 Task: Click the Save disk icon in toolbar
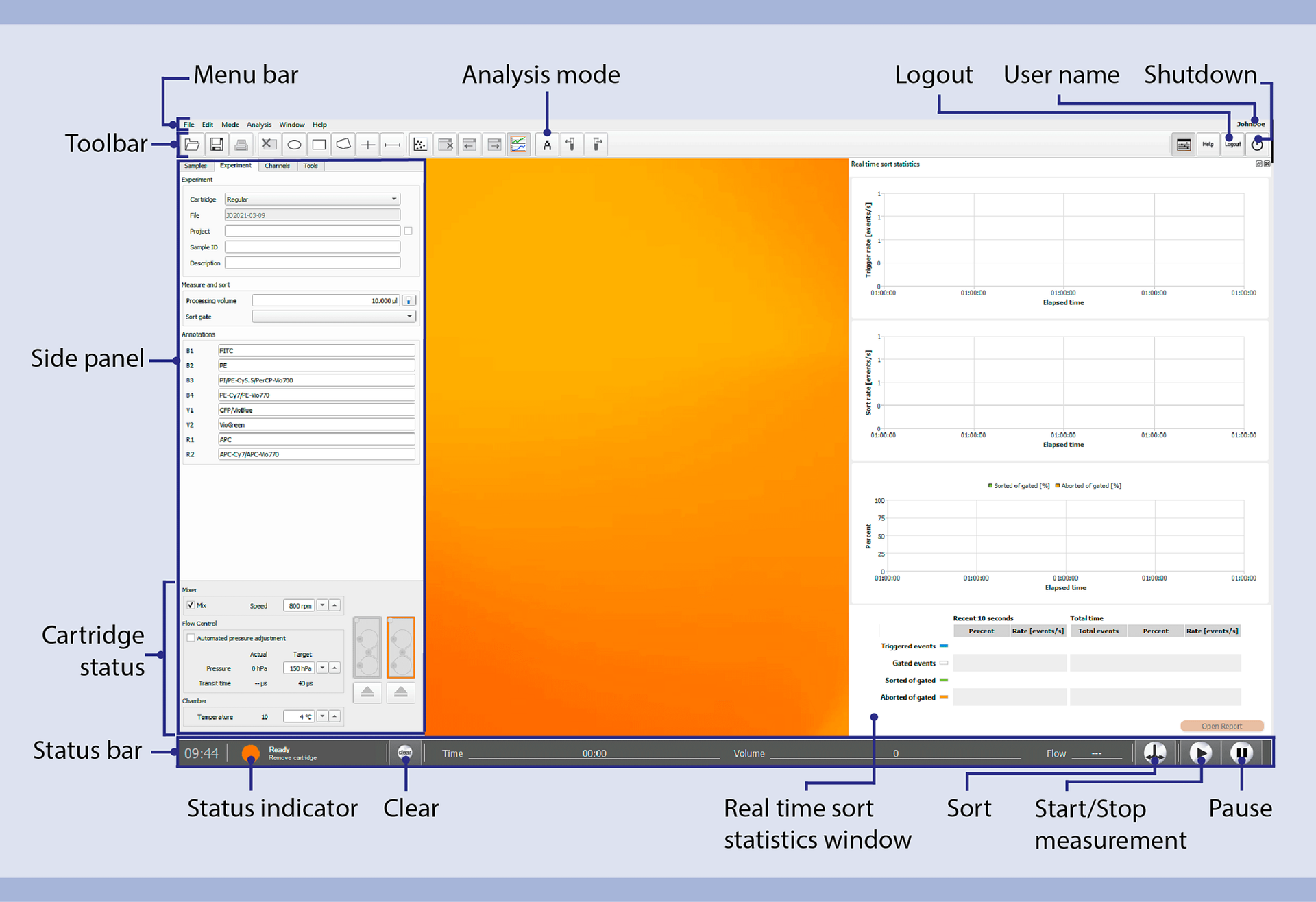(x=217, y=145)
